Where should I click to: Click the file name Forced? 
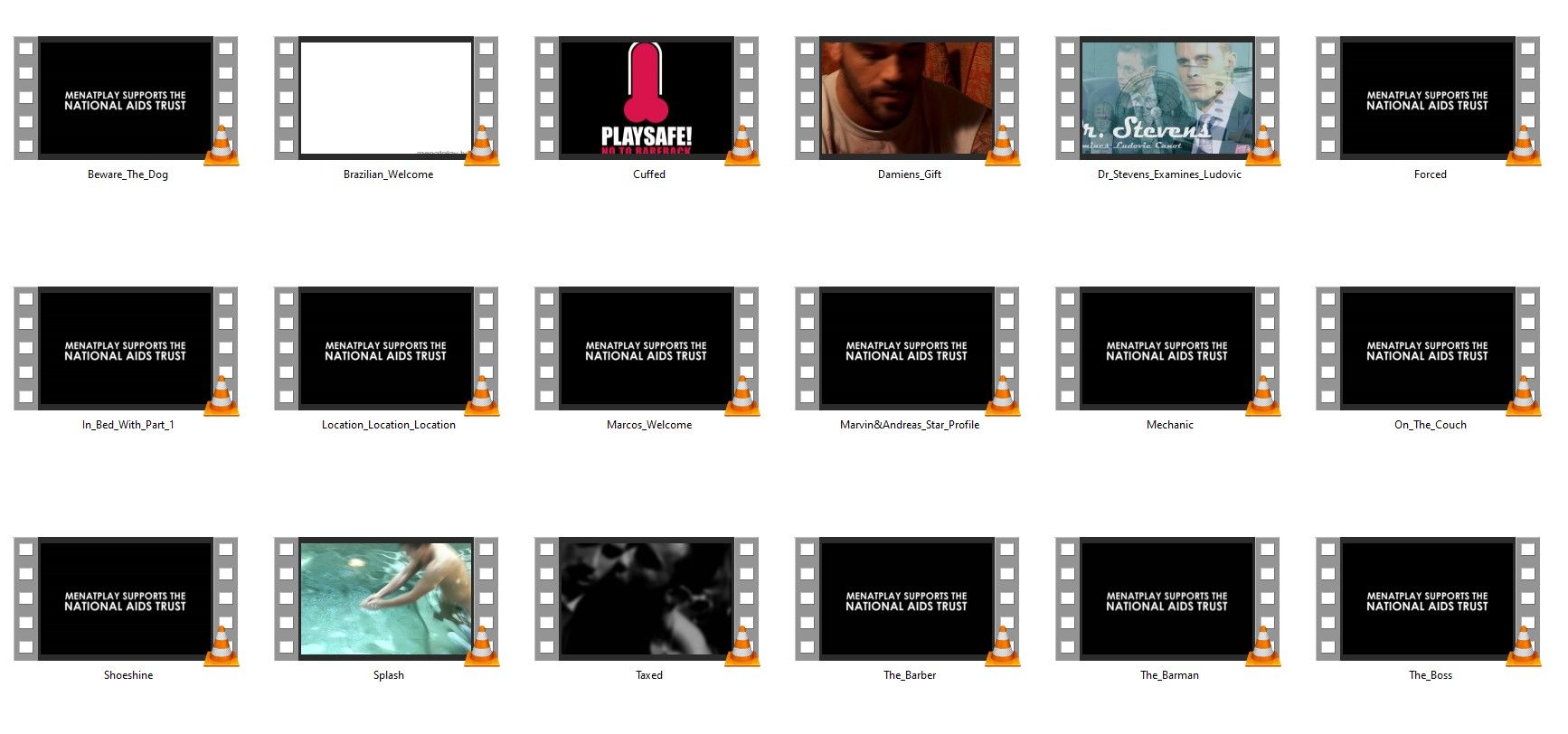tap(1431, 174)
